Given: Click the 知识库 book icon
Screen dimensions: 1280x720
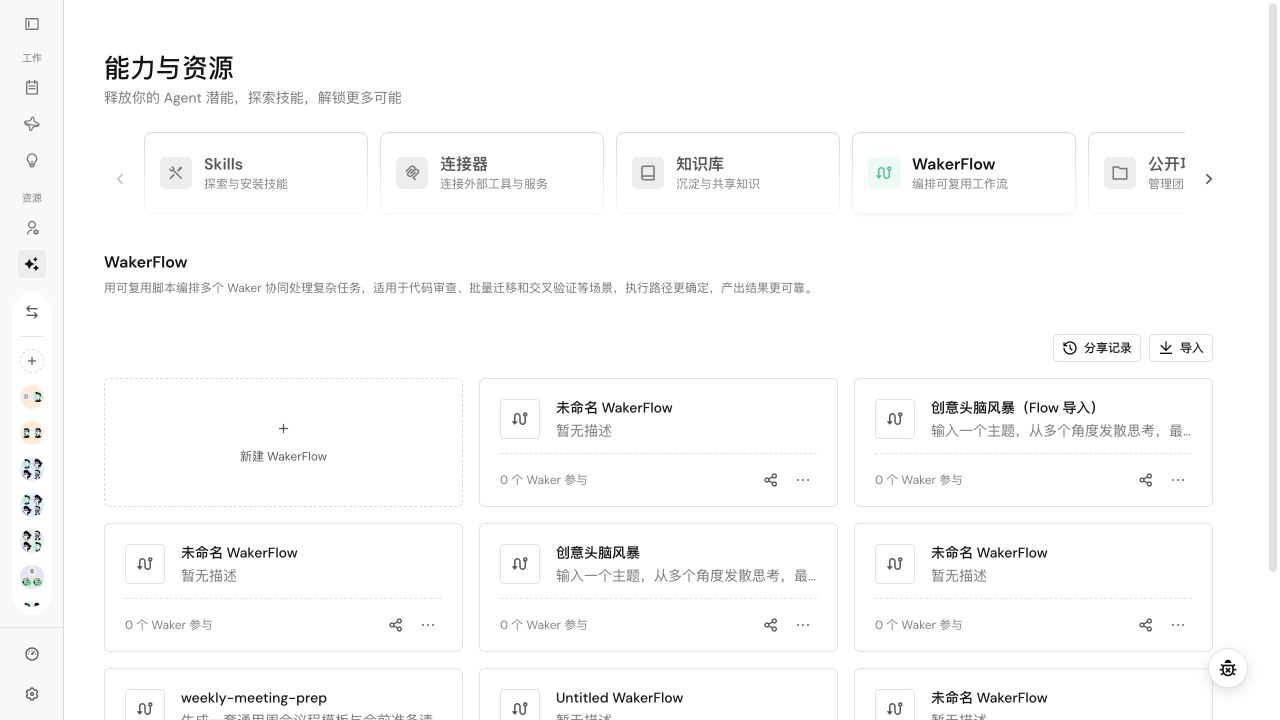Looking at the screenshot, I should 648,173.
